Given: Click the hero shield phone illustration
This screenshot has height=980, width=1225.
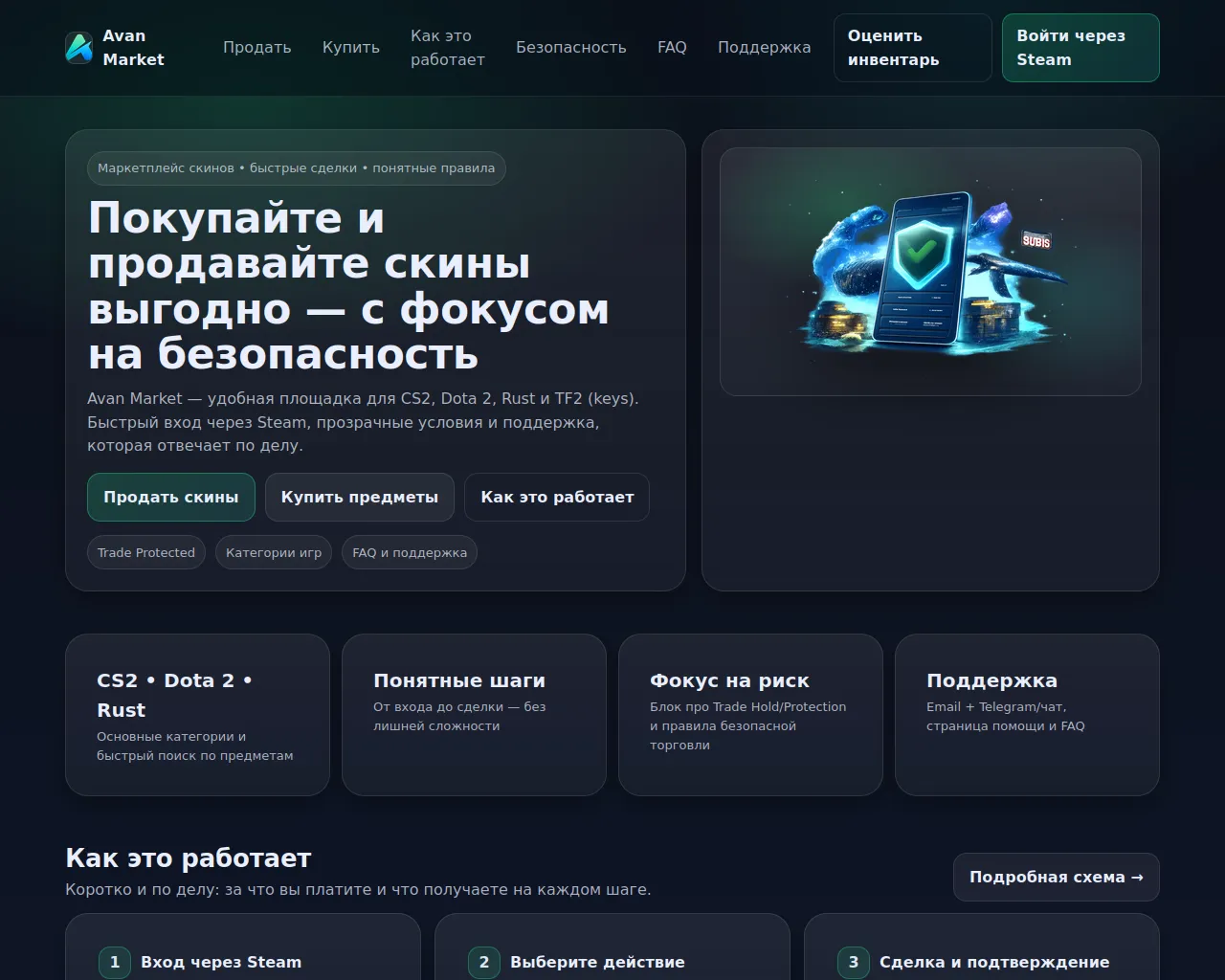Looking at the screenshot, I should 929,272.
